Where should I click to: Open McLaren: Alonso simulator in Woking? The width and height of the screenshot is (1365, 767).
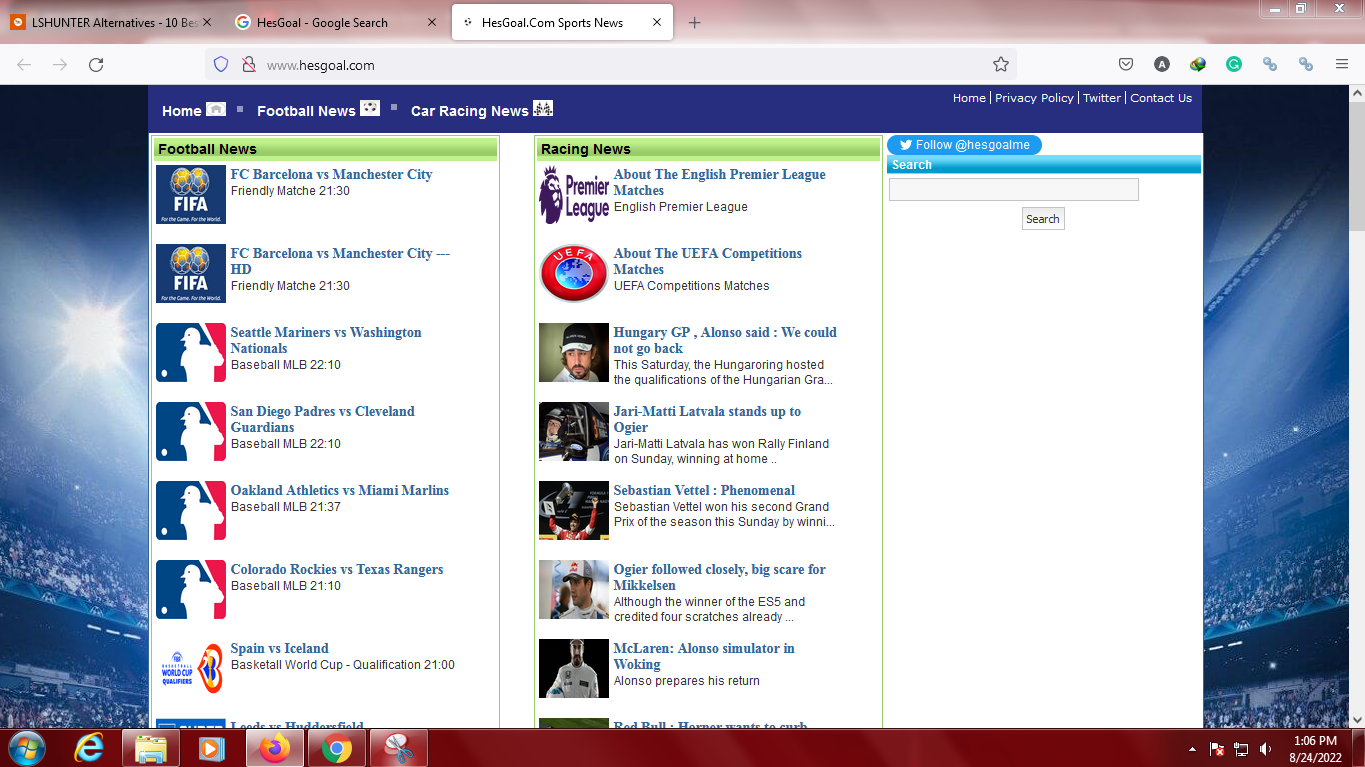(704, 656)
